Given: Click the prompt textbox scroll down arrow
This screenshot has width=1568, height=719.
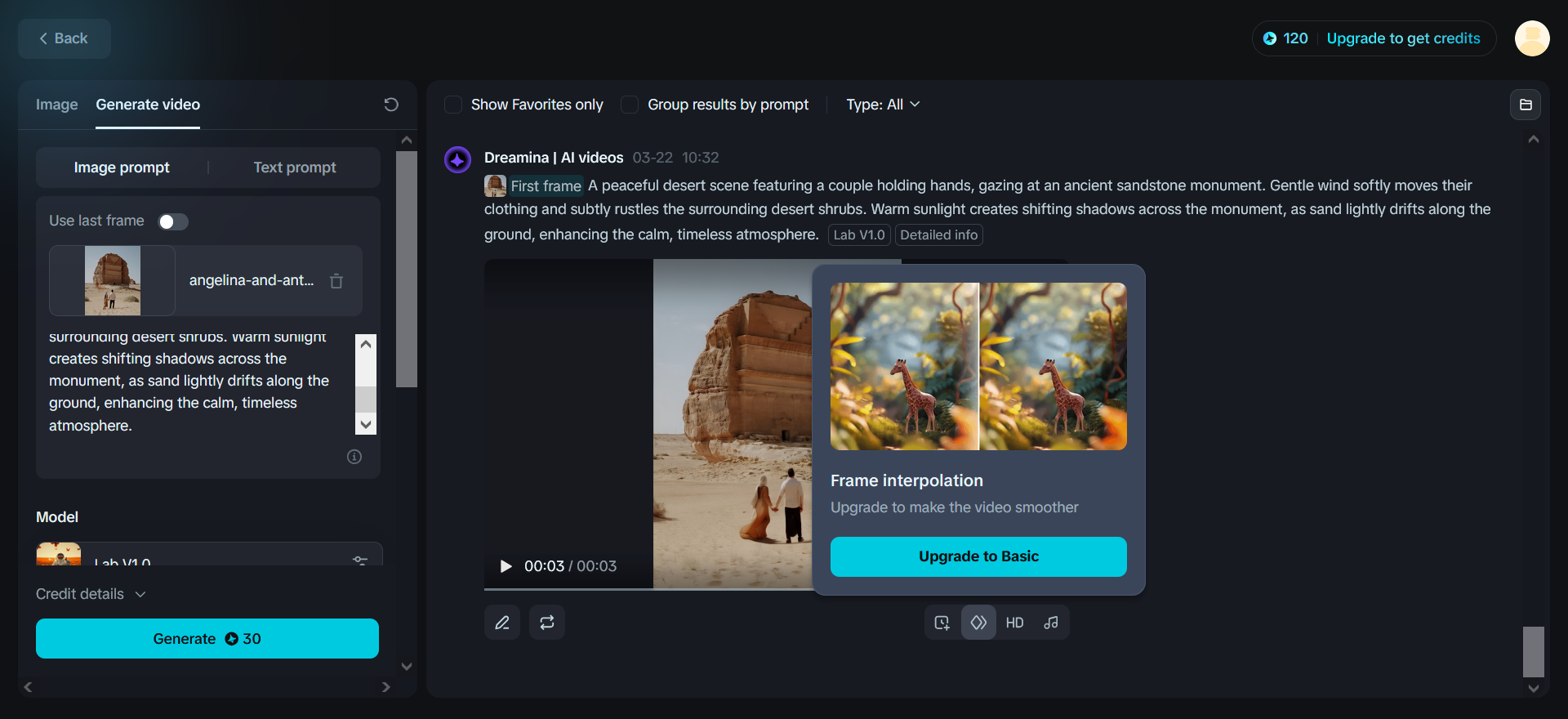Looking at the screenshot, I should tap(366, 424).
